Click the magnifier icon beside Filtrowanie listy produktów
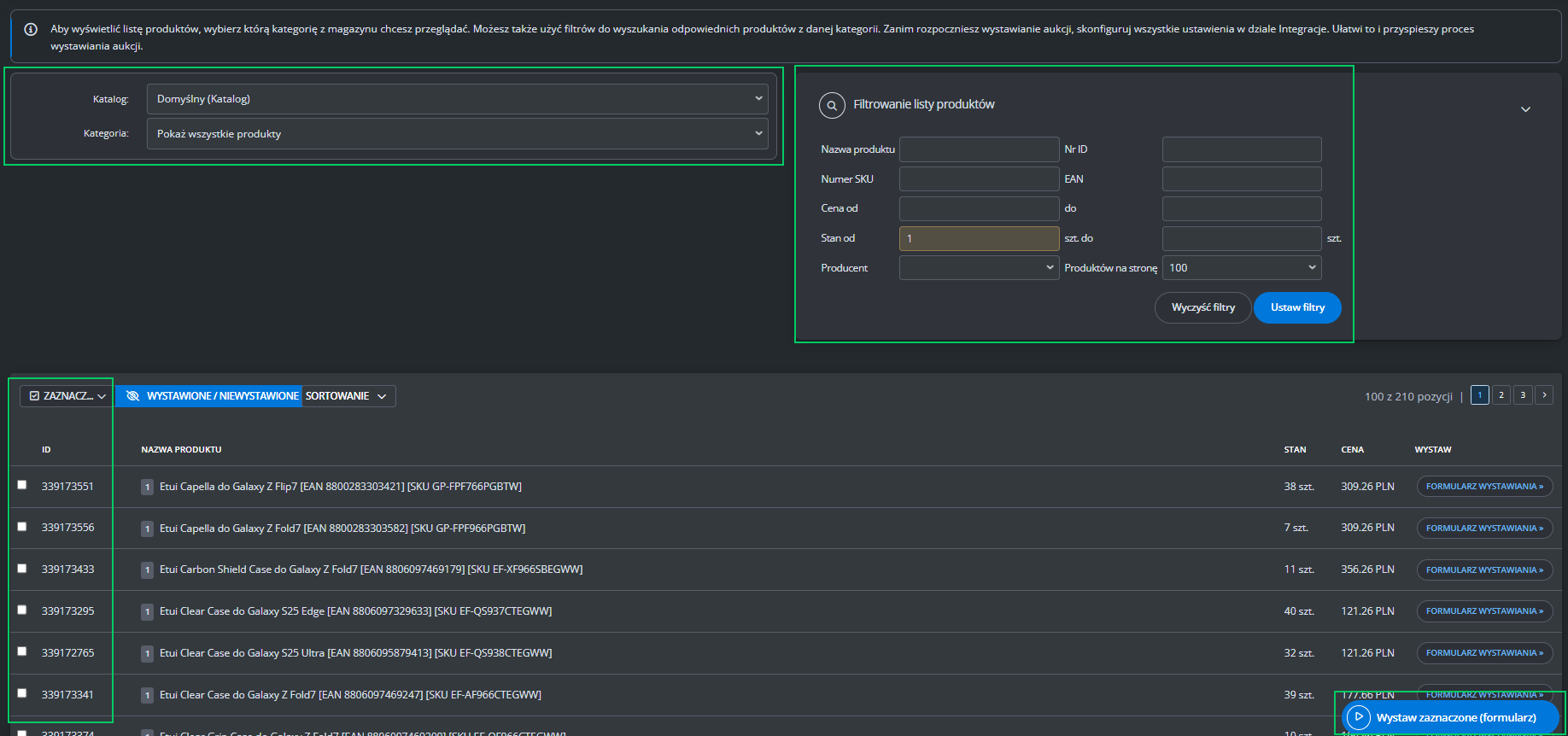The width and height of the screenshot is (1568, 736). click(x=832, y=105)
